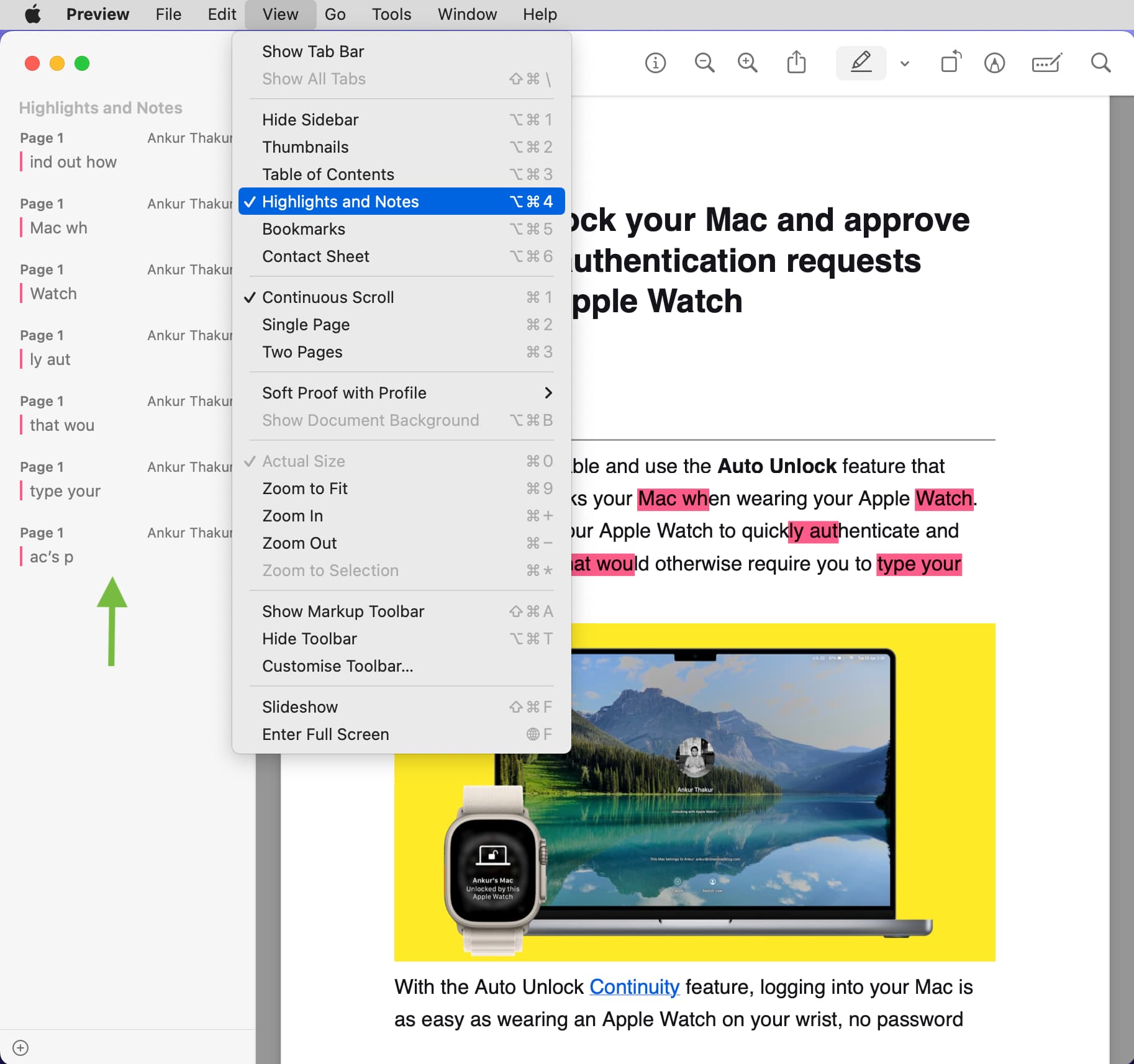Image resolution: width=1134 pixels, height=1064 pixels.
Task: Expand Soft Proof with Profile submenu
Action: pos(401,393)
